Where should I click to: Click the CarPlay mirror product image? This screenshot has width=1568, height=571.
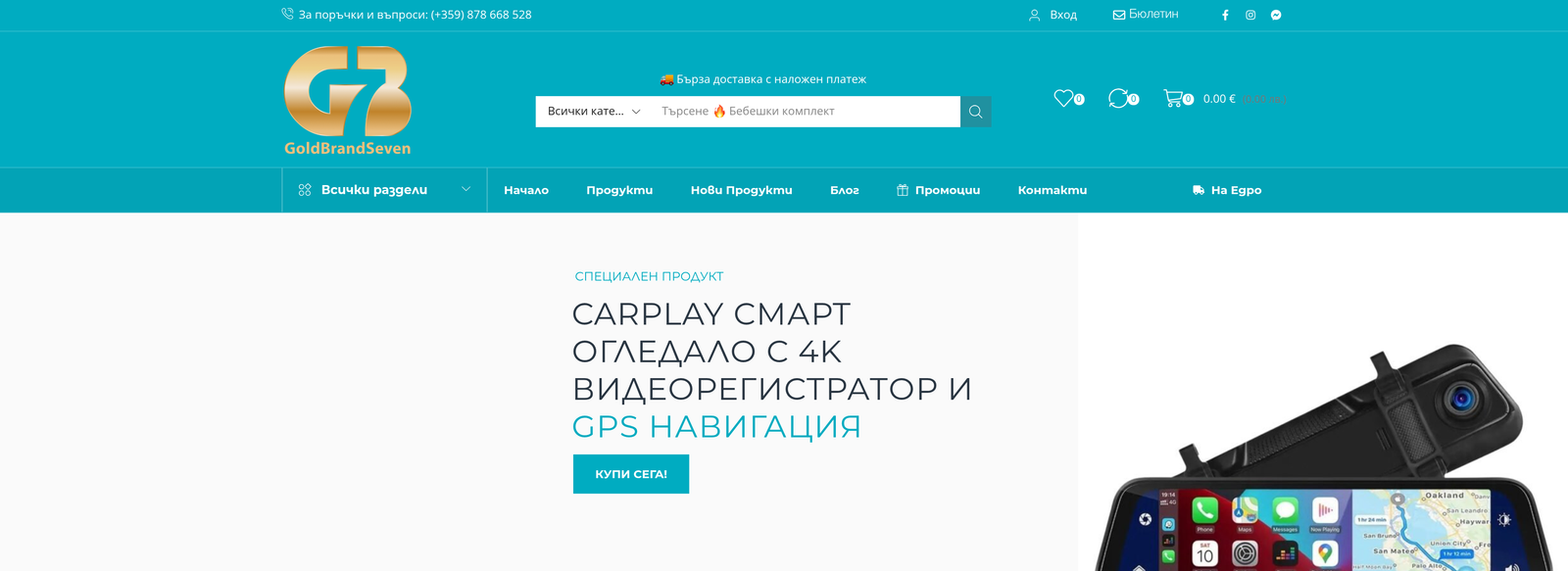(1323, 458)
